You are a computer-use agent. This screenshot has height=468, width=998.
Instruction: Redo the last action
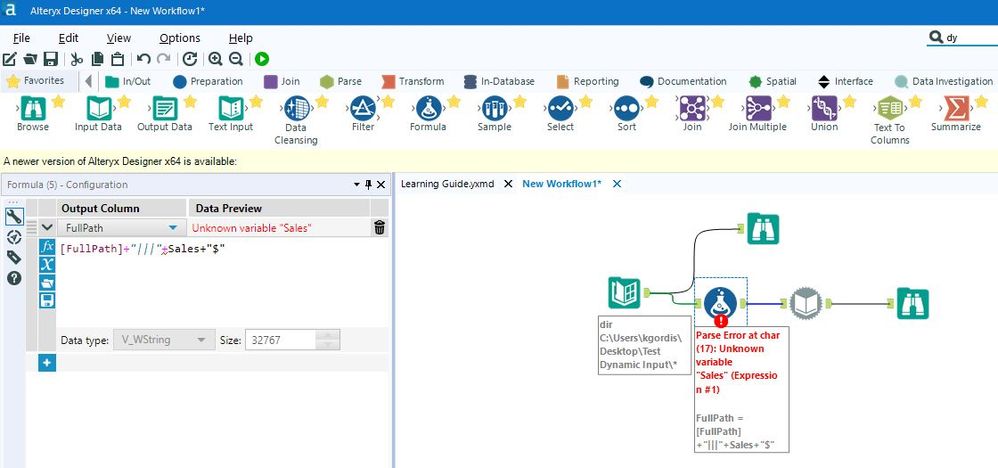164,59
